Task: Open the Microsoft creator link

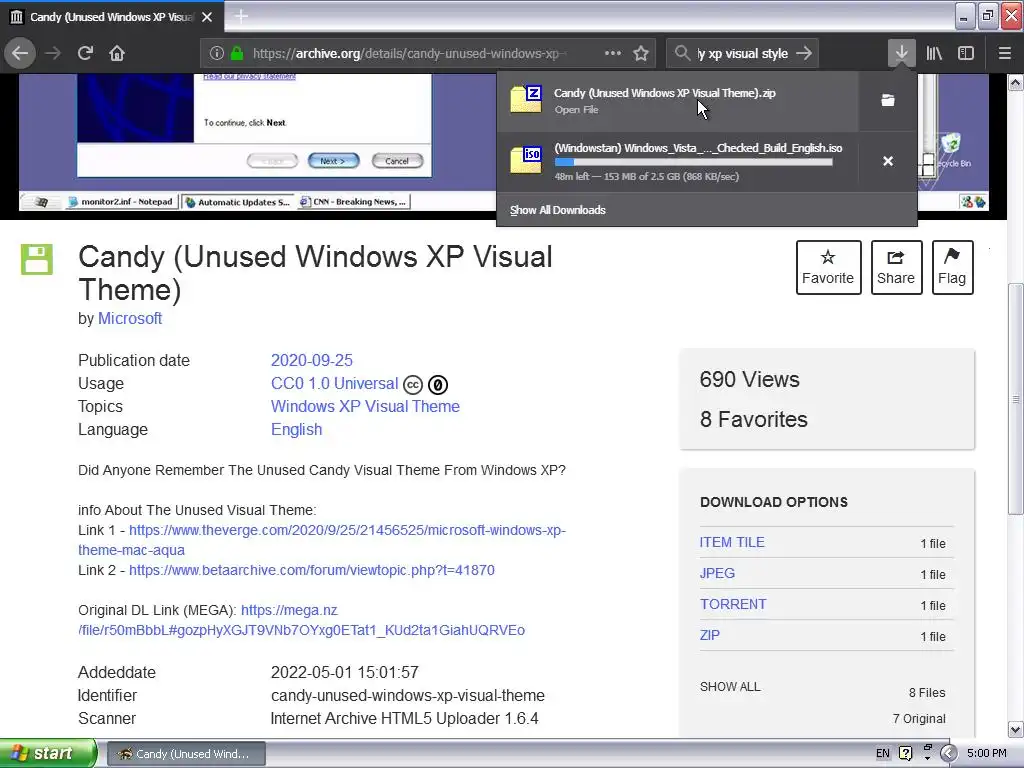Action: (x=130, y=319)
